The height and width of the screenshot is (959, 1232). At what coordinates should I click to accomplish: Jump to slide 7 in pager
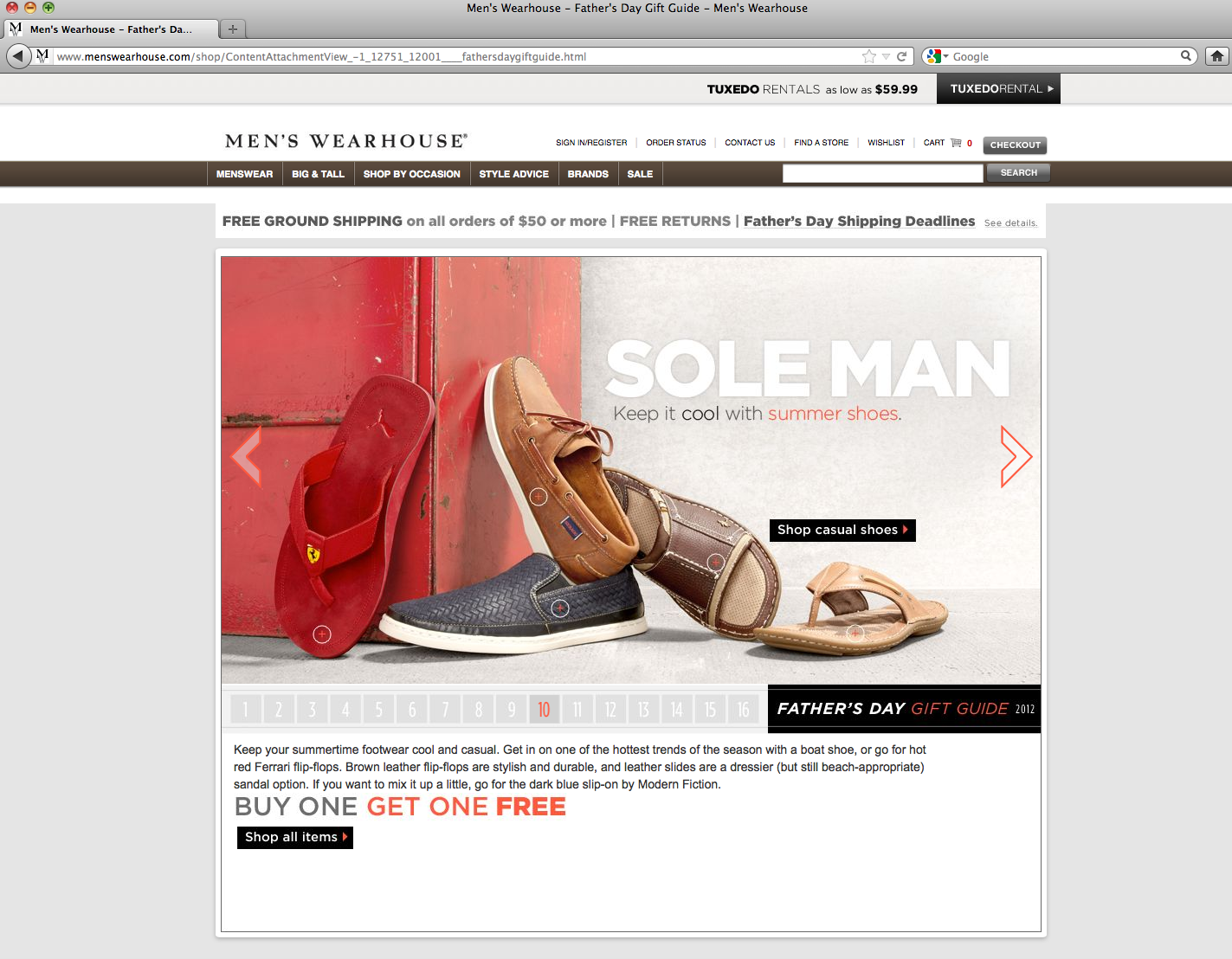(445, 710)
